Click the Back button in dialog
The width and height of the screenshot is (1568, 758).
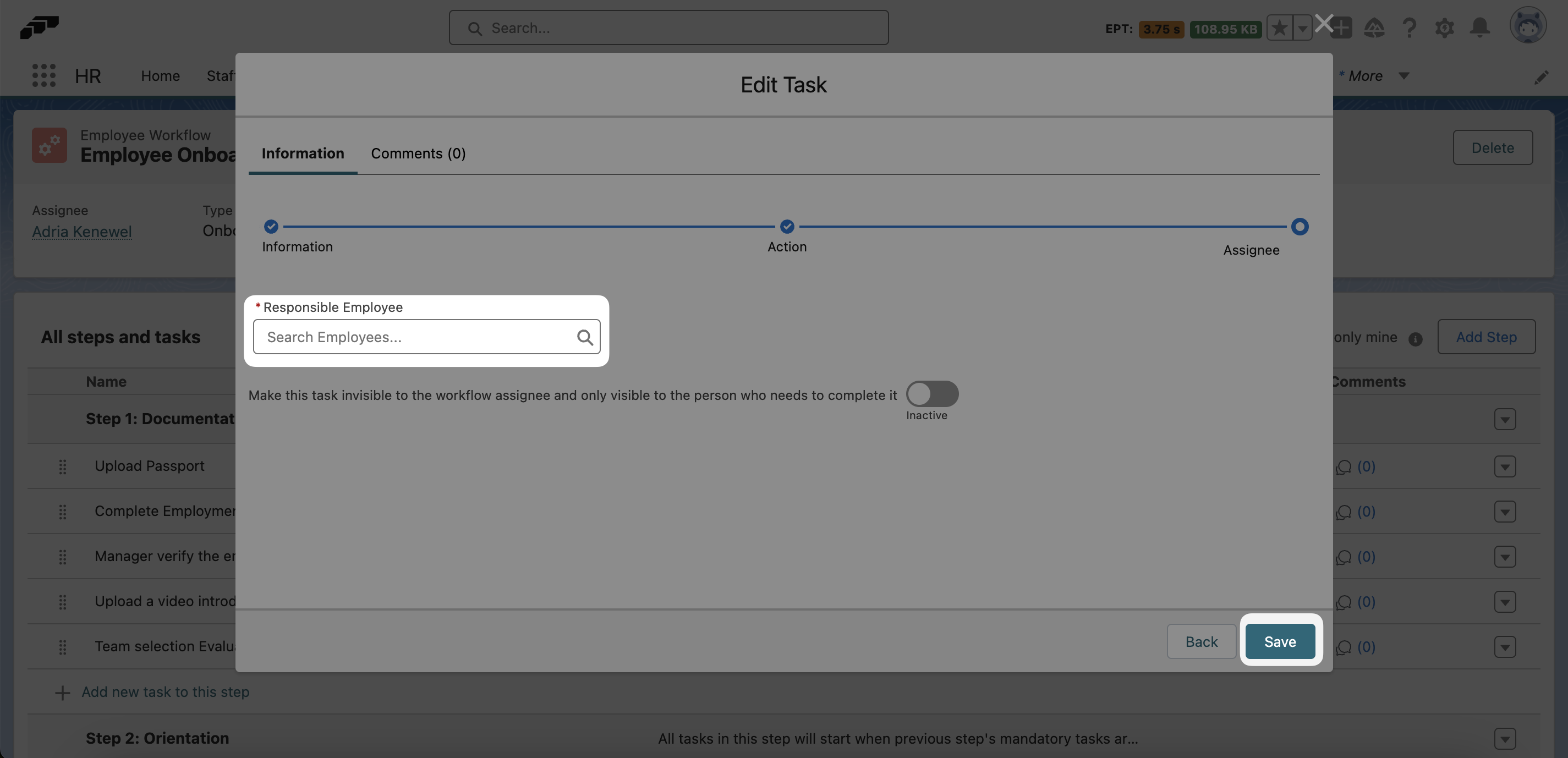1201,641
